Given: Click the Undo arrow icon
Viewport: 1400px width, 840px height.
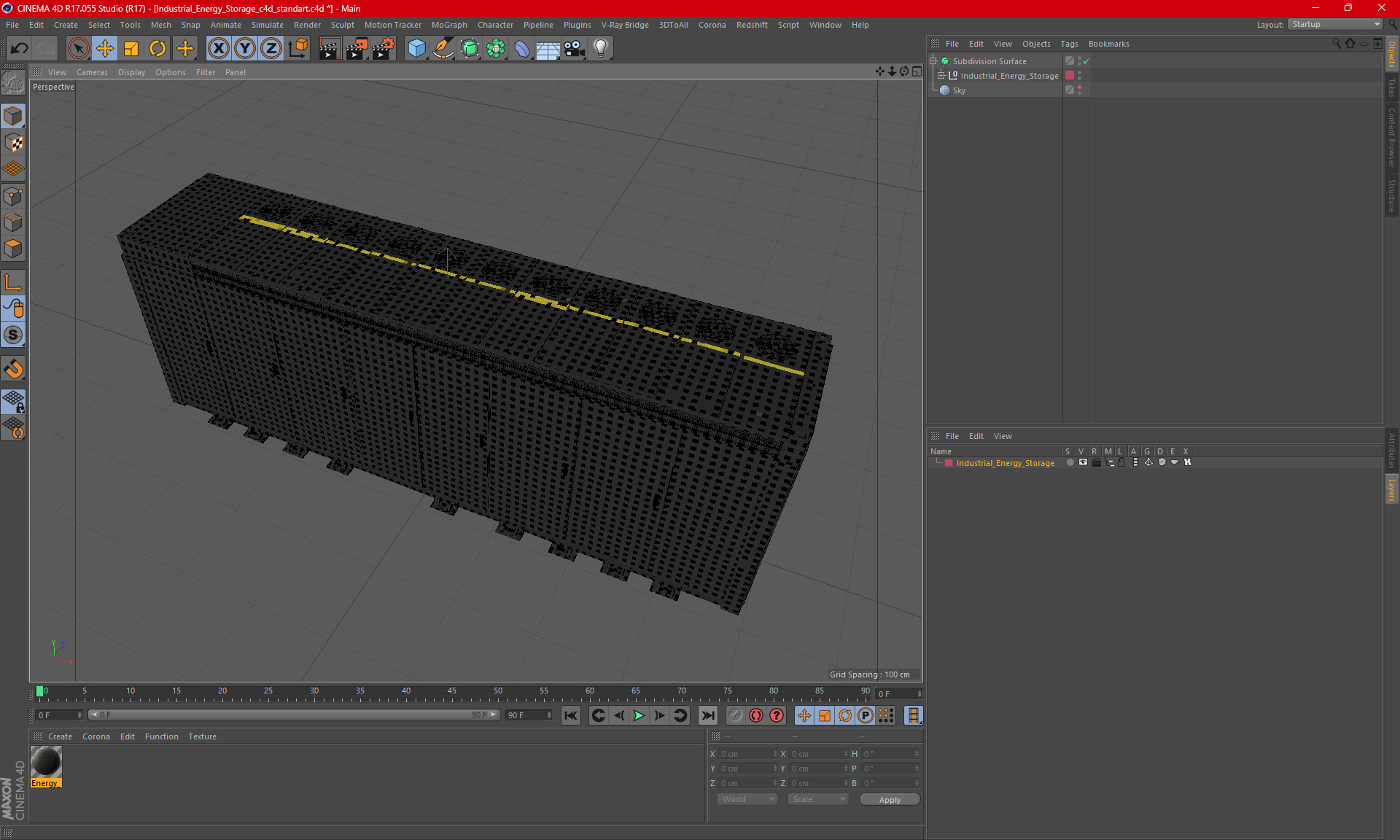Looking at the screenshot, I should (20, 49).
